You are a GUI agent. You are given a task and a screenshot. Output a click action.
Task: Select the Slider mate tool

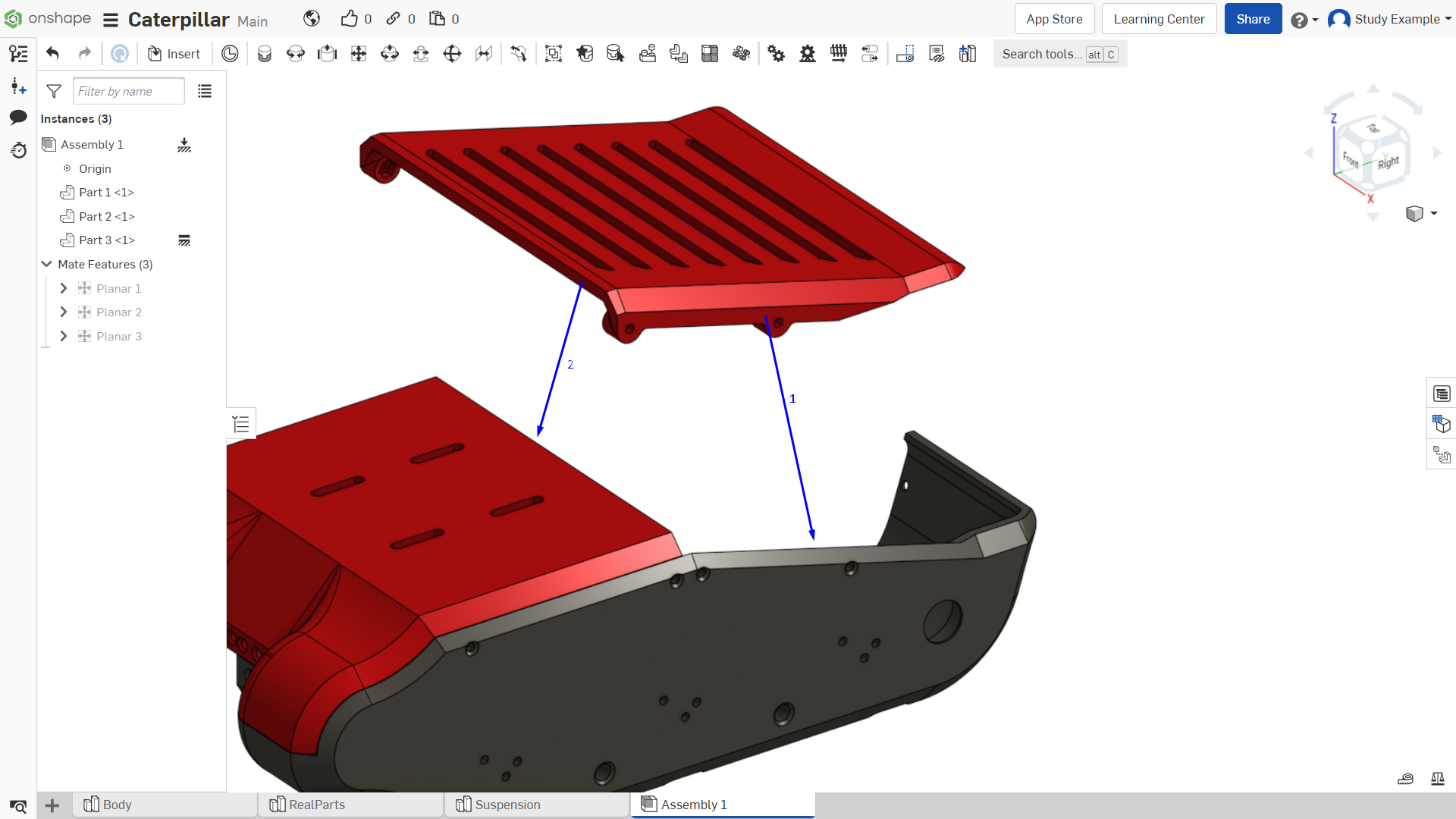(x=327, y=53)
